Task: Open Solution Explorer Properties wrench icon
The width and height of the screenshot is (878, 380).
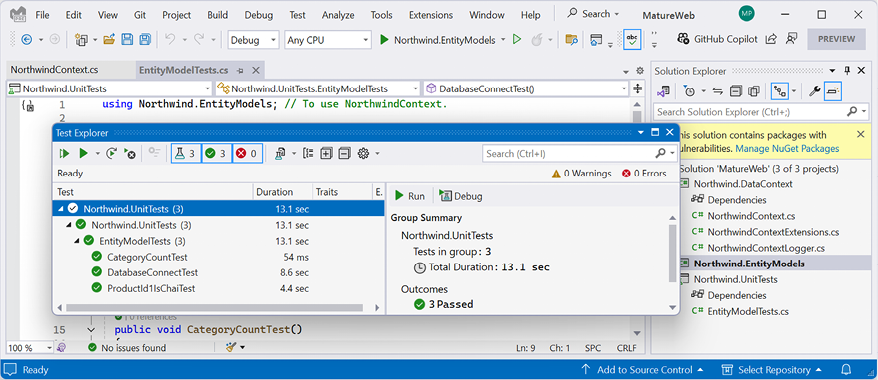Action: click(815, 91)
